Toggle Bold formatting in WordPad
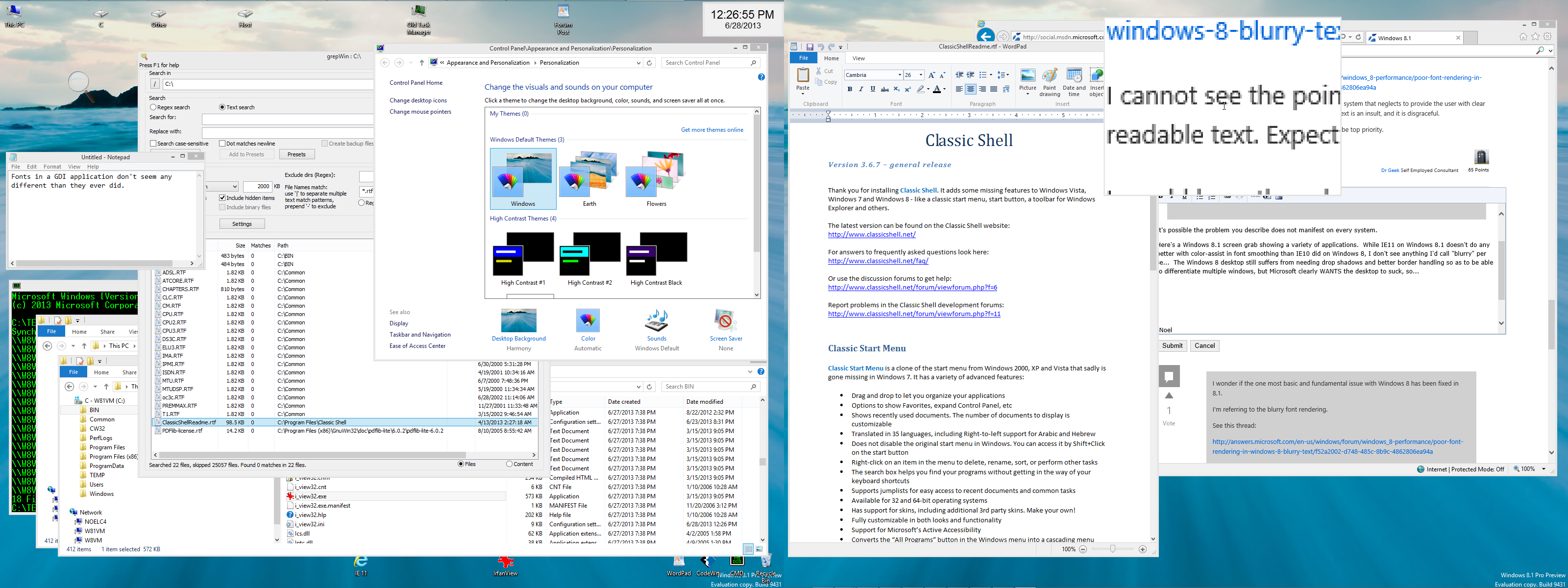This screenshot has height=588, width=1568. point(849,90)
